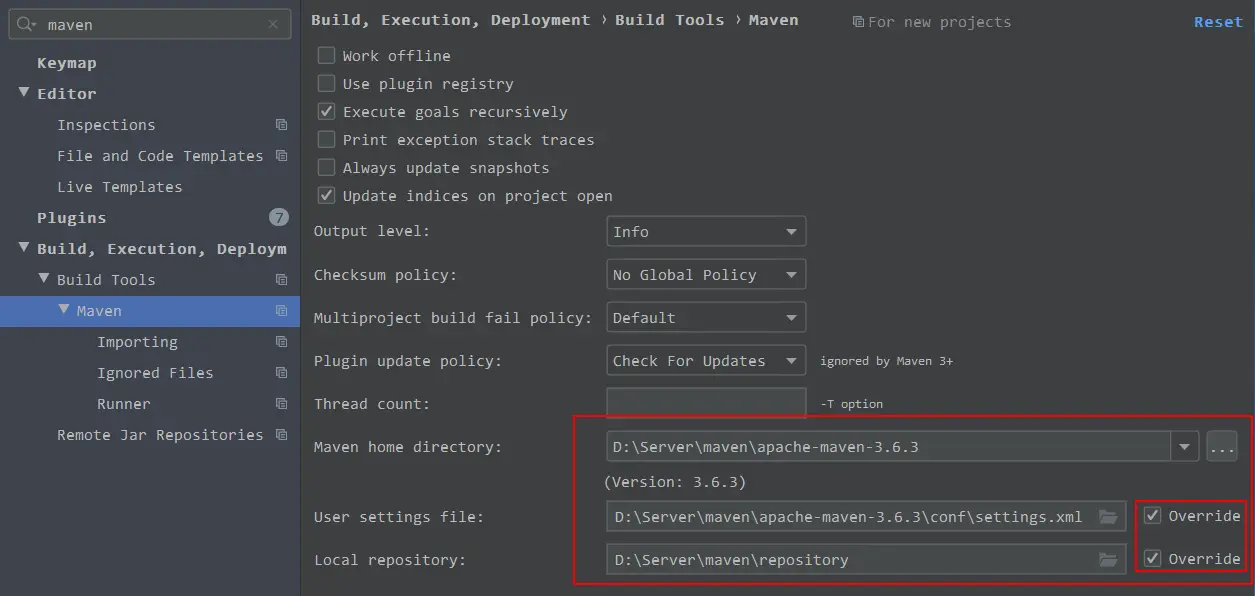1255x596 pixels.
Task: Open the Plugin update policy dropdown
Action: point(706,360)
